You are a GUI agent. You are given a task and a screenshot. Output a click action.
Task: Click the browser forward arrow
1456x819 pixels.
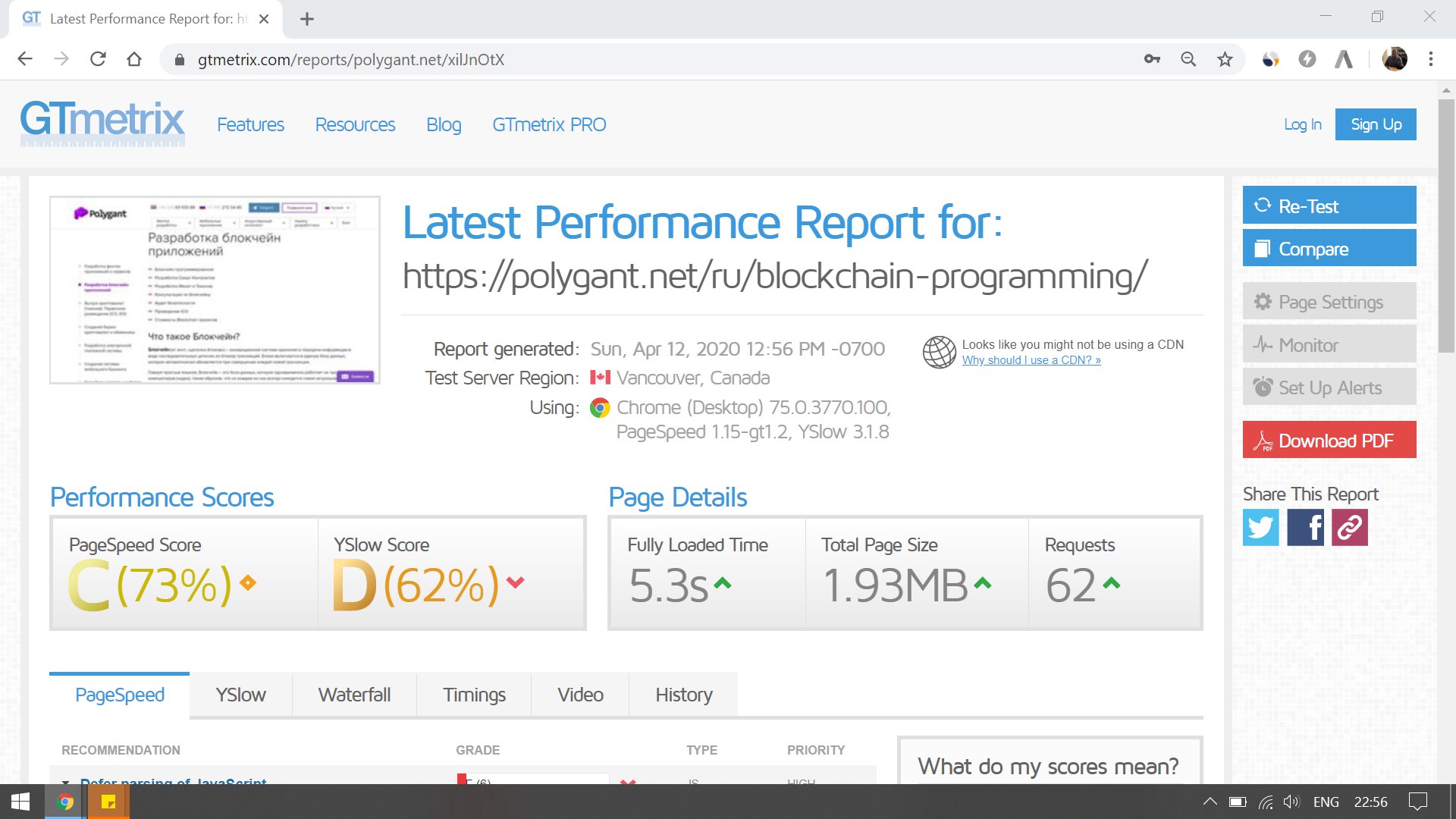[61, 59]
